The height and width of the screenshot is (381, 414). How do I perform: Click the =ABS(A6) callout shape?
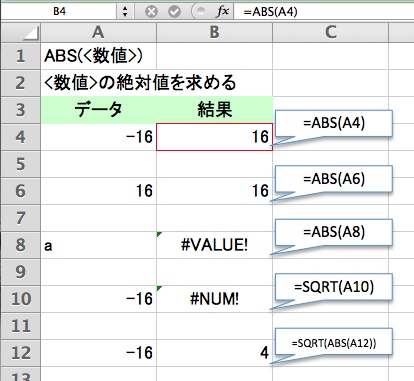333,179
